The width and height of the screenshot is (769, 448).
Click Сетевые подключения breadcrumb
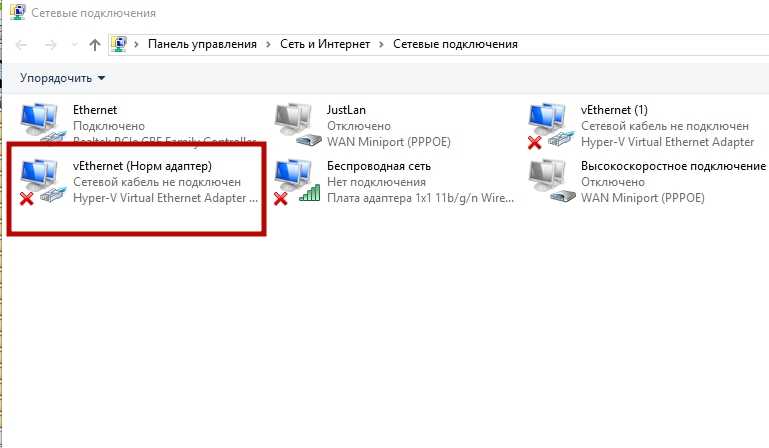point(455,44)
